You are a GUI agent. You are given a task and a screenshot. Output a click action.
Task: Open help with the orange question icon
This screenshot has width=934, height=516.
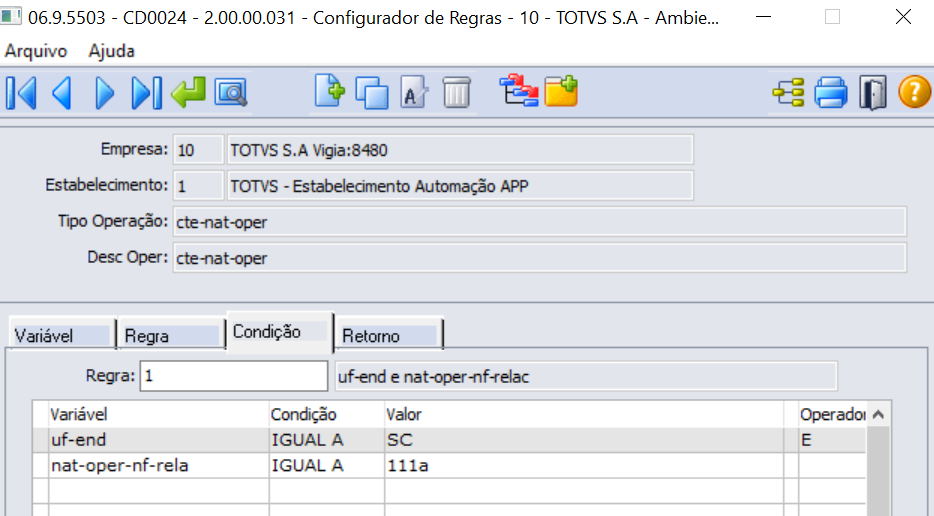click(x=914, y=93)
